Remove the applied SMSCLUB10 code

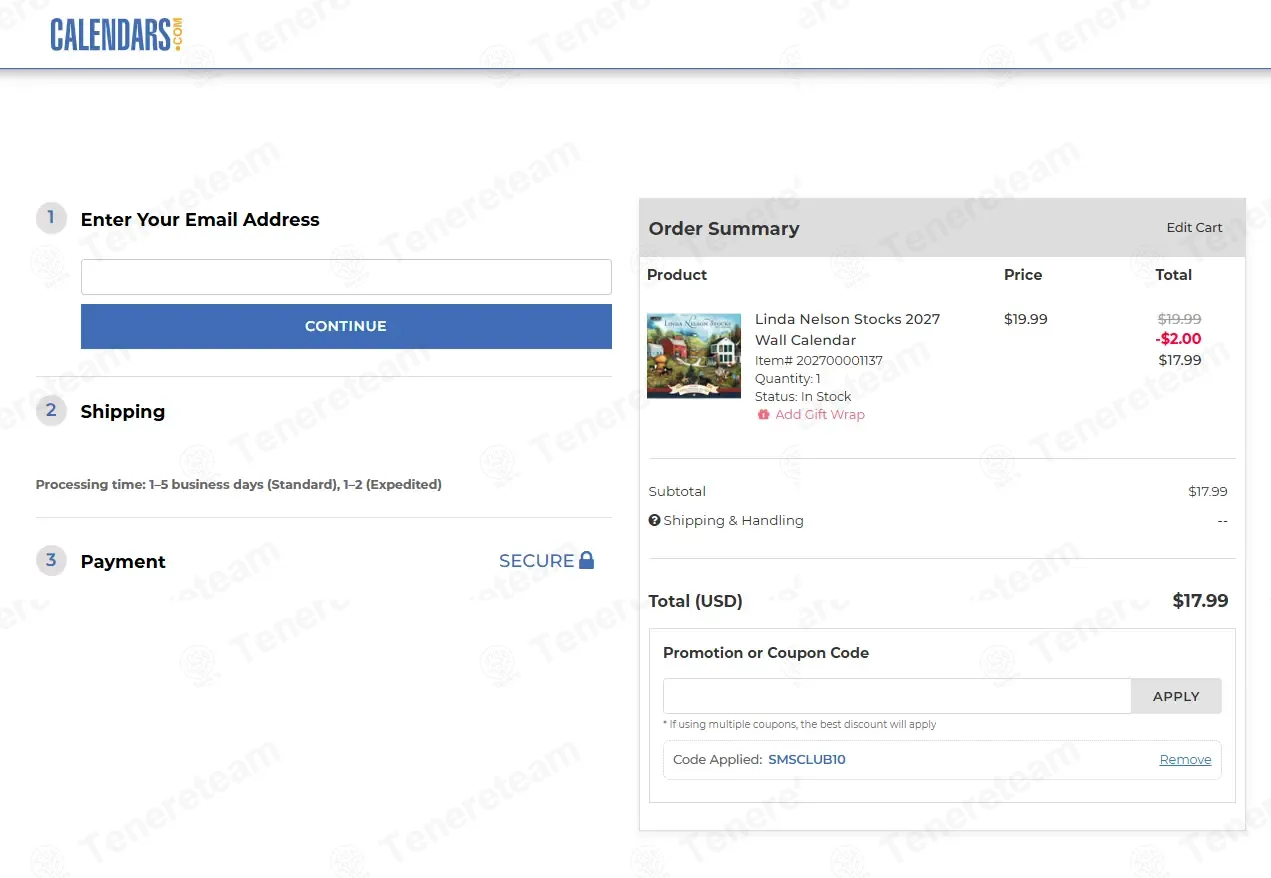coord(1185,760)
